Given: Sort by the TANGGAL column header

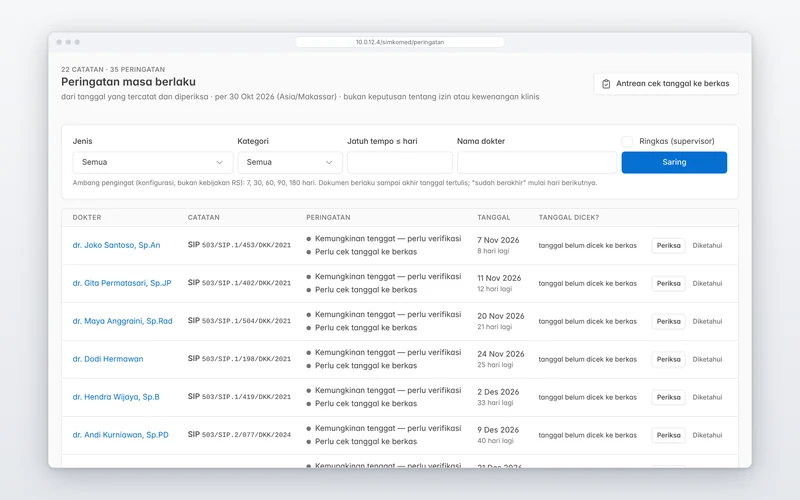Looking at the screenshot, I should [493, 217].
